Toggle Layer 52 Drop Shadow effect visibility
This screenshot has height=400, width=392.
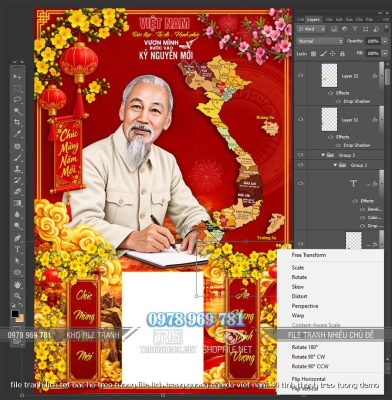point(338,101)
